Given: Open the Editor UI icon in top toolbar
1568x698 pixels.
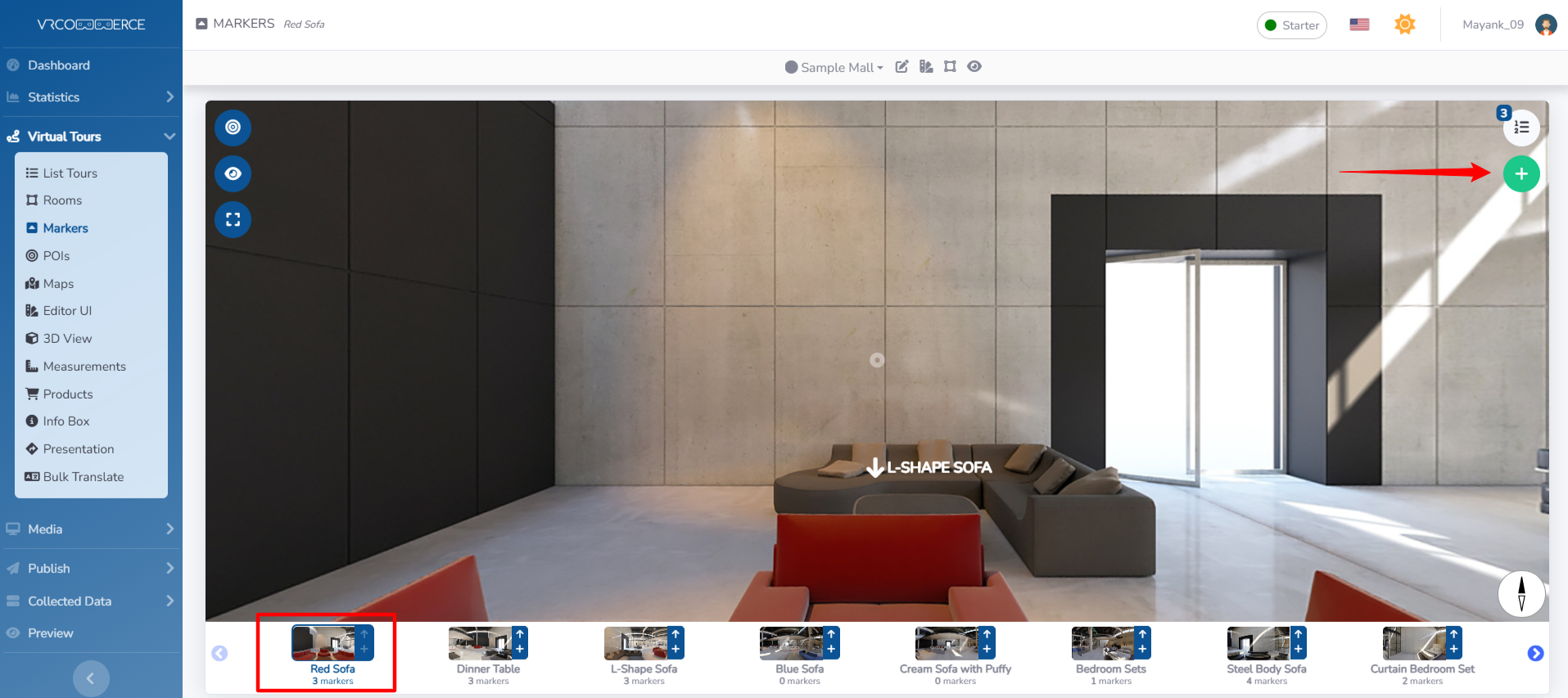Looking at the screenshot, I should coord(926,67).
